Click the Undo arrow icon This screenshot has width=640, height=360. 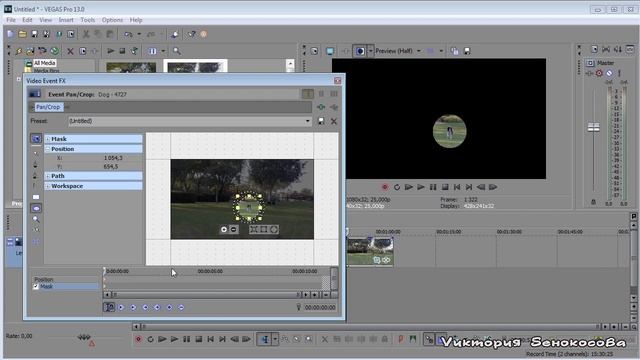coord(128,34)
